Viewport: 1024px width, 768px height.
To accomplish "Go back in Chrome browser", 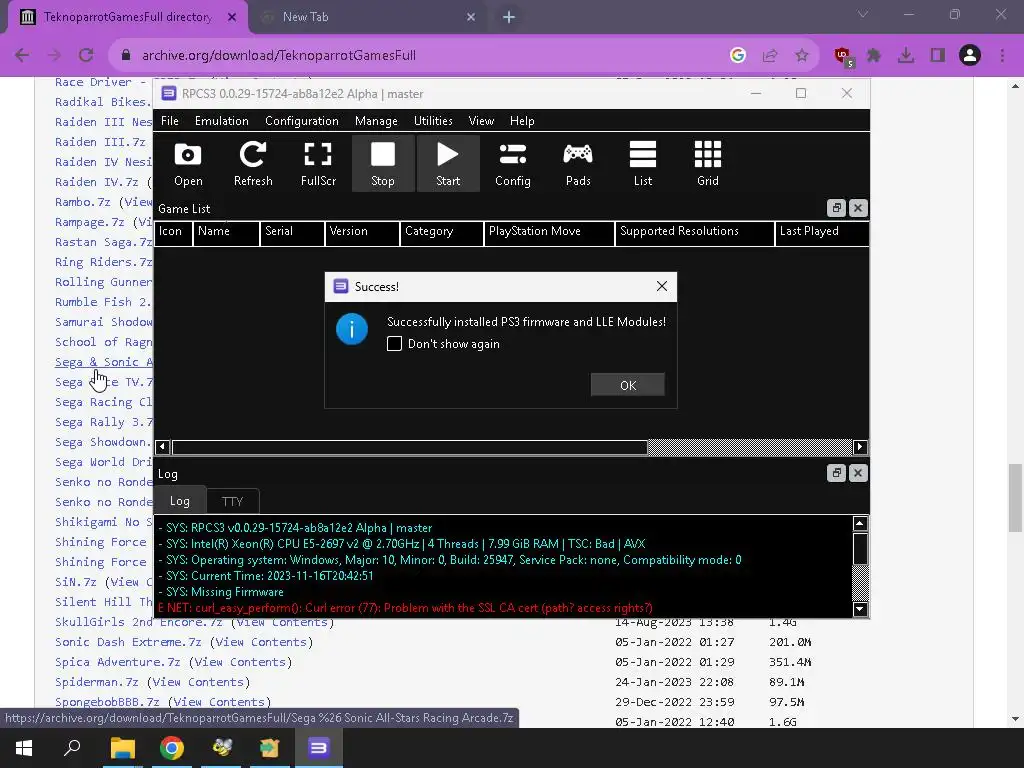I will click(x=22, y=56).
